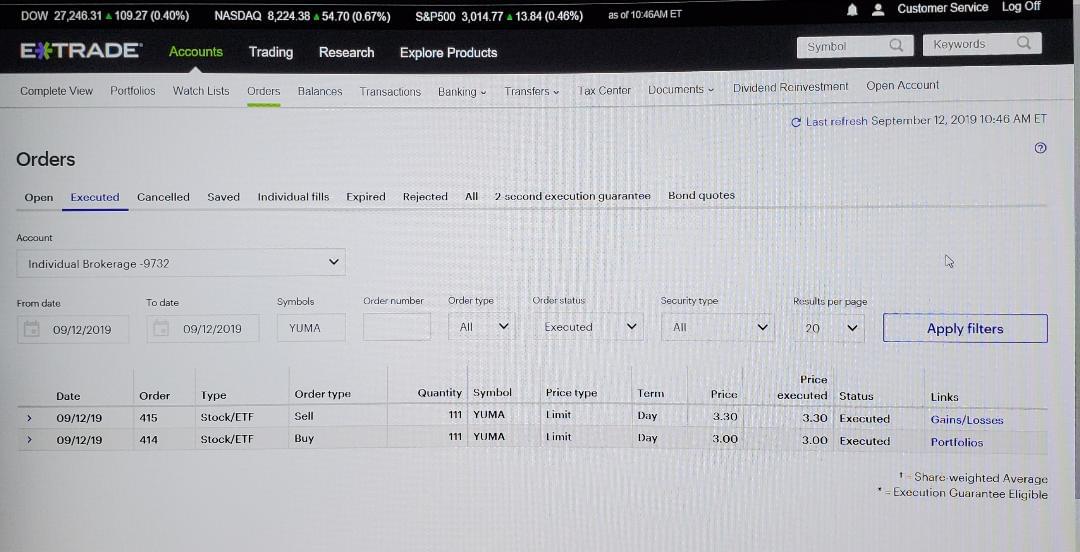Click the Symbol search magnifier icon
Image resolution: width=1080 pixels, height=552 pixels.
(895, 45)
